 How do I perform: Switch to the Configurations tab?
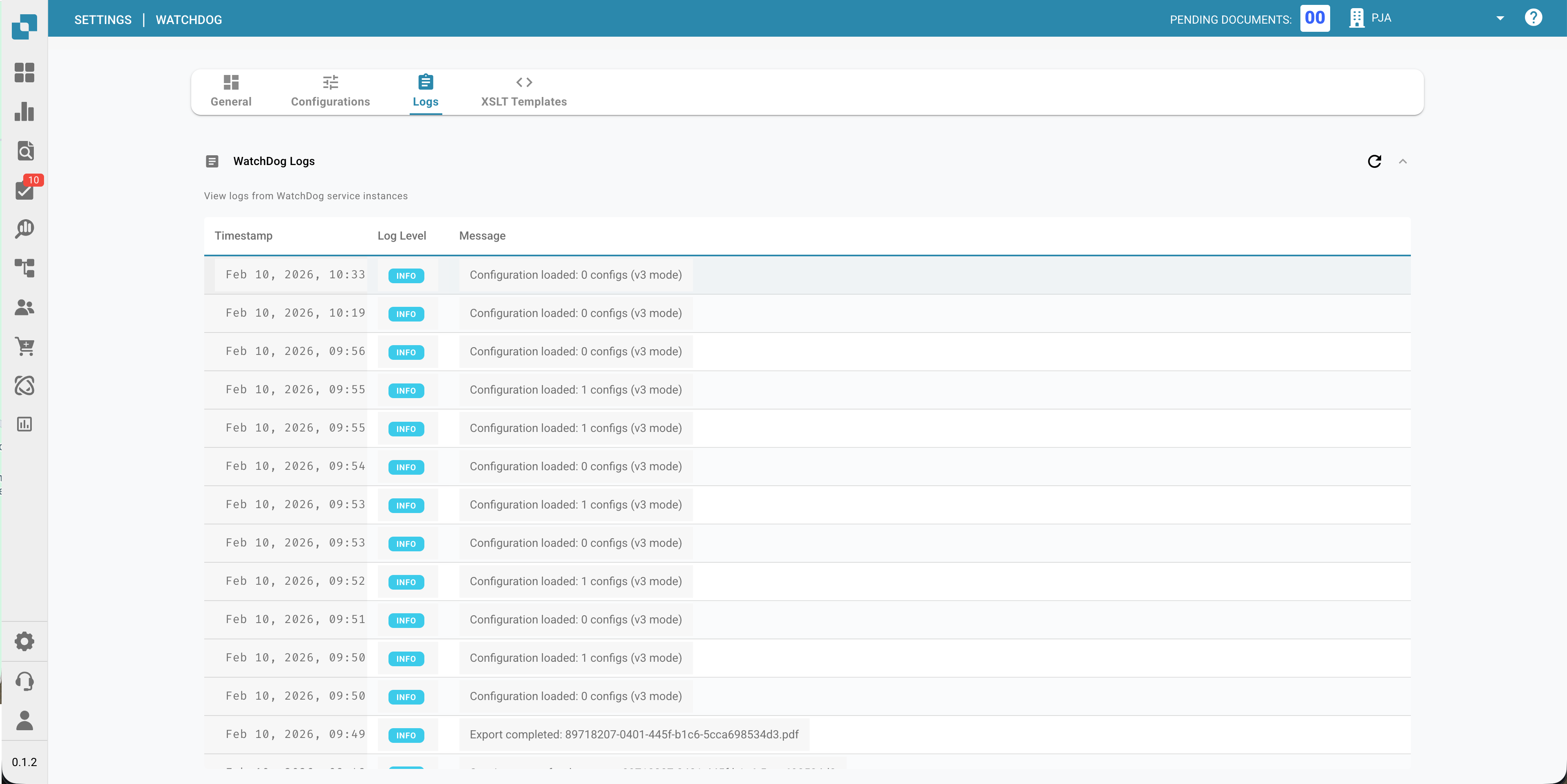pyautogui.click(x=330, y=91)
